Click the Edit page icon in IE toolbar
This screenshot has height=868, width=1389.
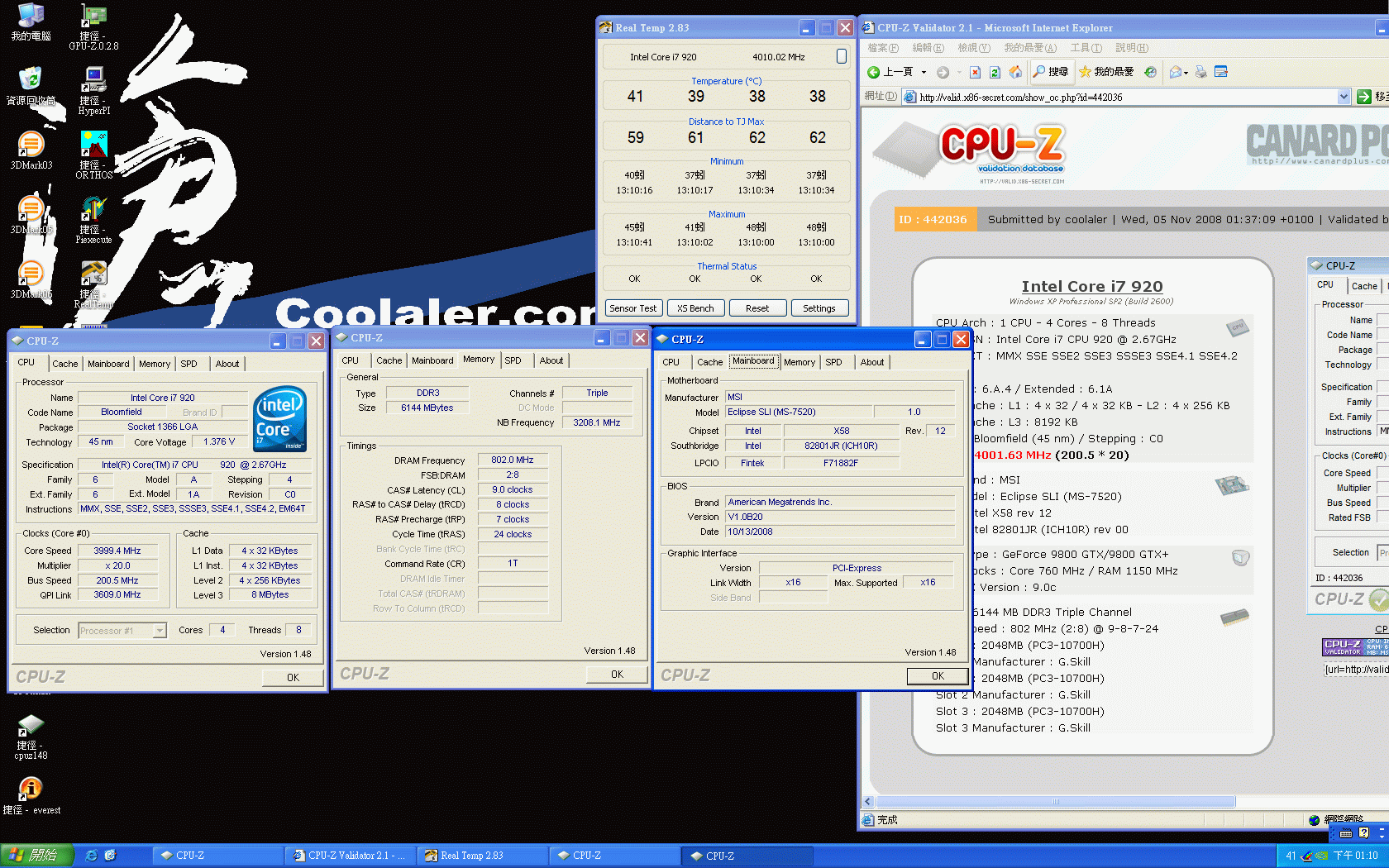tap(1221, 72)
